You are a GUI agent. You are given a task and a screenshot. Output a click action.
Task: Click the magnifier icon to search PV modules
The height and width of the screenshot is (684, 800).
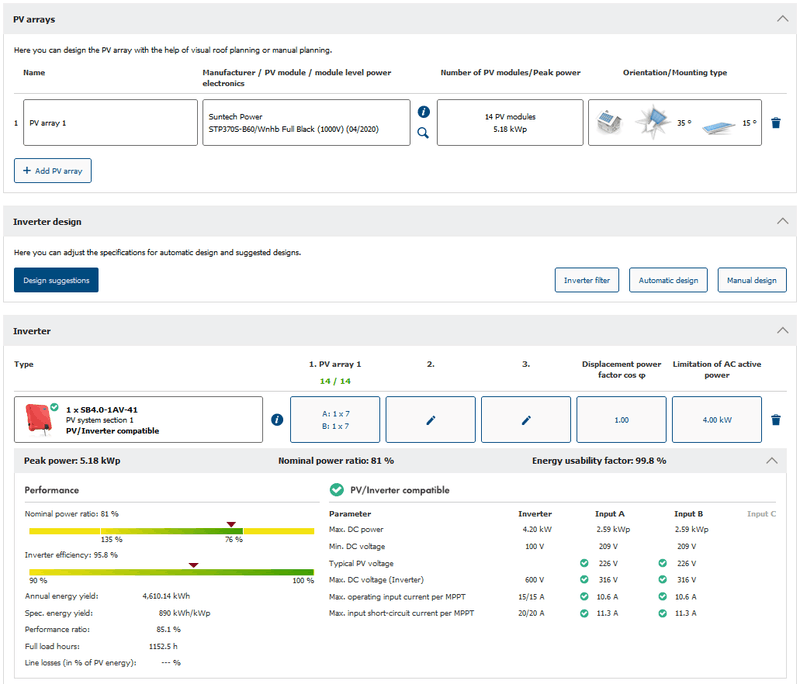(x=423, y=133)
